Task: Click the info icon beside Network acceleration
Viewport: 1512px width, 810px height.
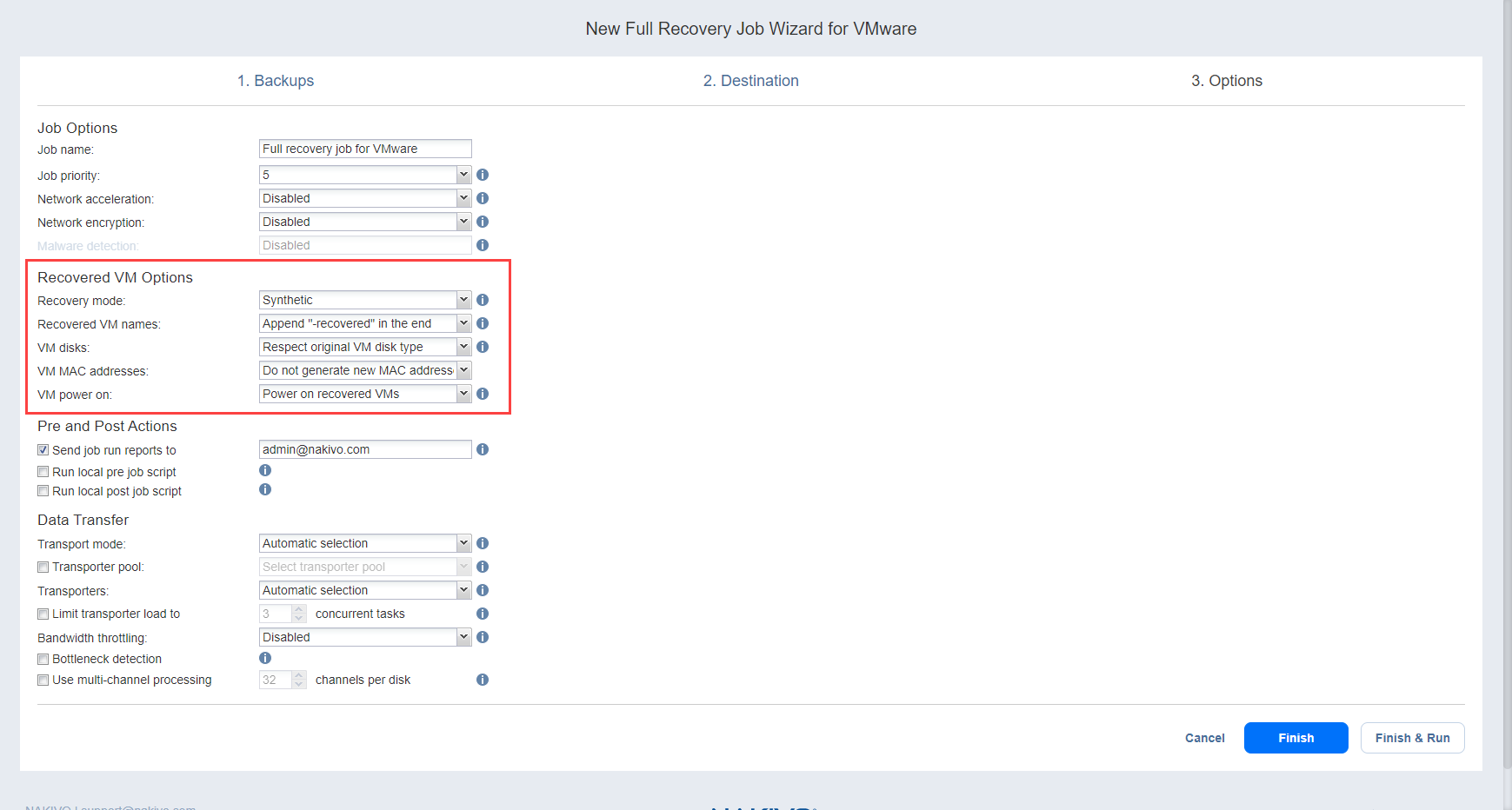Action: click(483, 198)
